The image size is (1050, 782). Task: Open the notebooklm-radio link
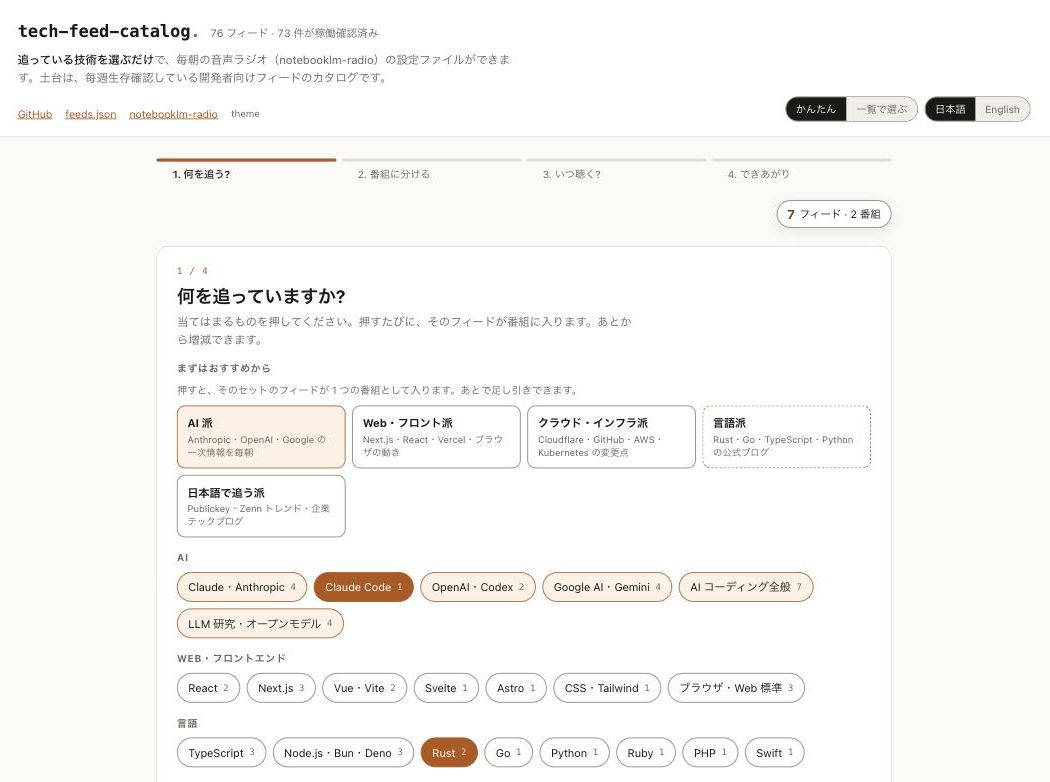pyautogui.click(x=173, y=114)
